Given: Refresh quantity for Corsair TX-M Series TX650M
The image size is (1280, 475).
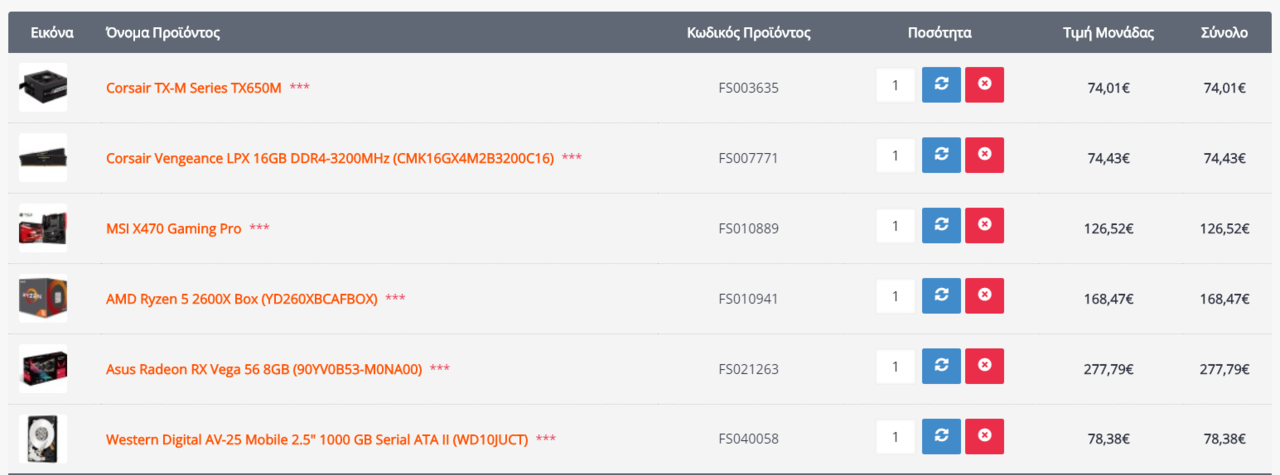Looking at the screenshot, I should (x=941, y=85).
